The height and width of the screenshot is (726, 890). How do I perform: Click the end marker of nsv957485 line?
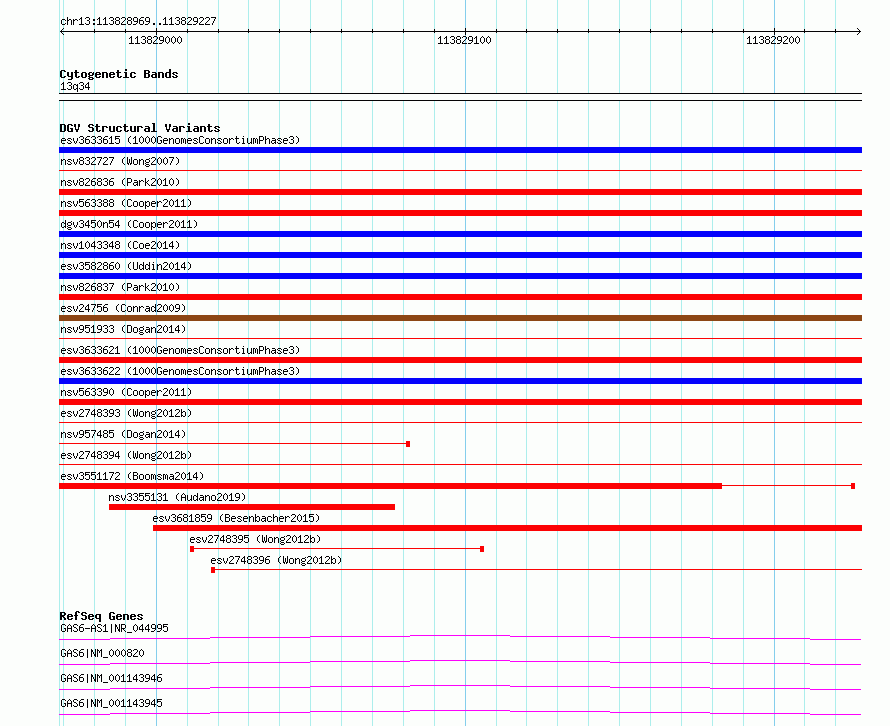(x=408, y=444)
